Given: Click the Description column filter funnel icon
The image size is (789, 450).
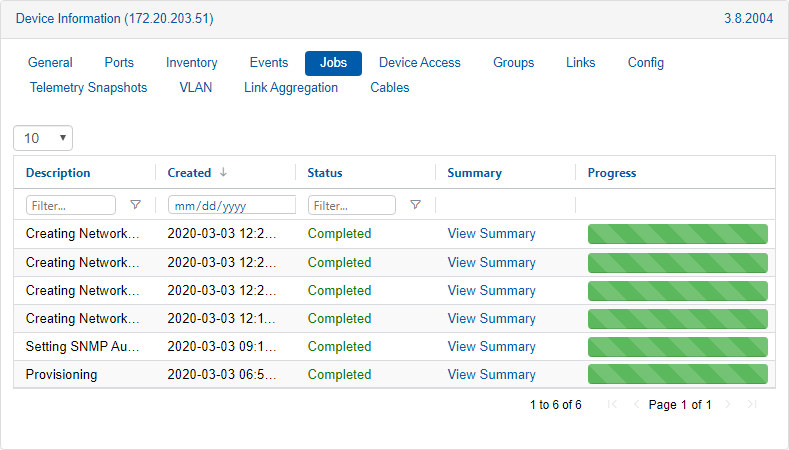Looking at the screenshot, I should click(x=136, y=205).
